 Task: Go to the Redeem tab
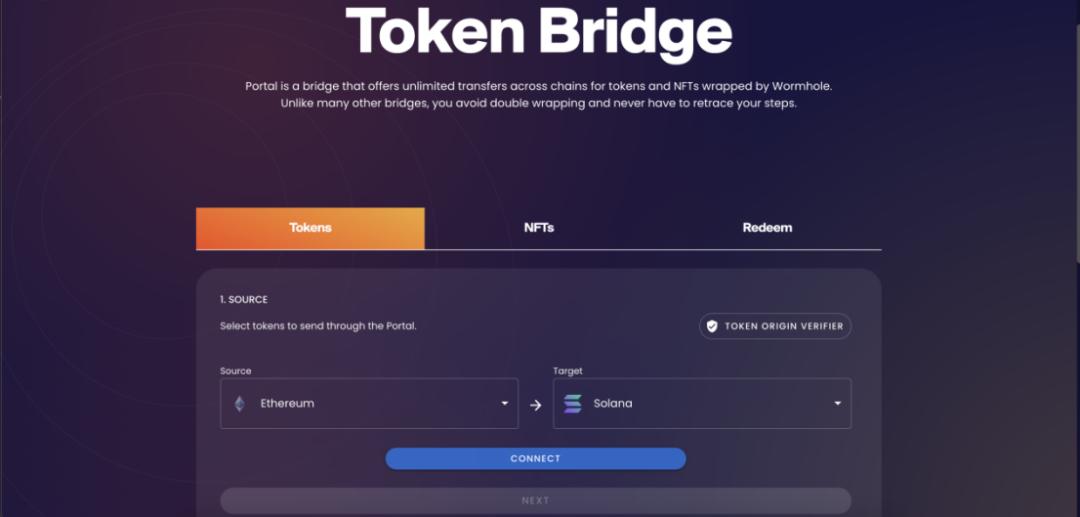point(767,228)
